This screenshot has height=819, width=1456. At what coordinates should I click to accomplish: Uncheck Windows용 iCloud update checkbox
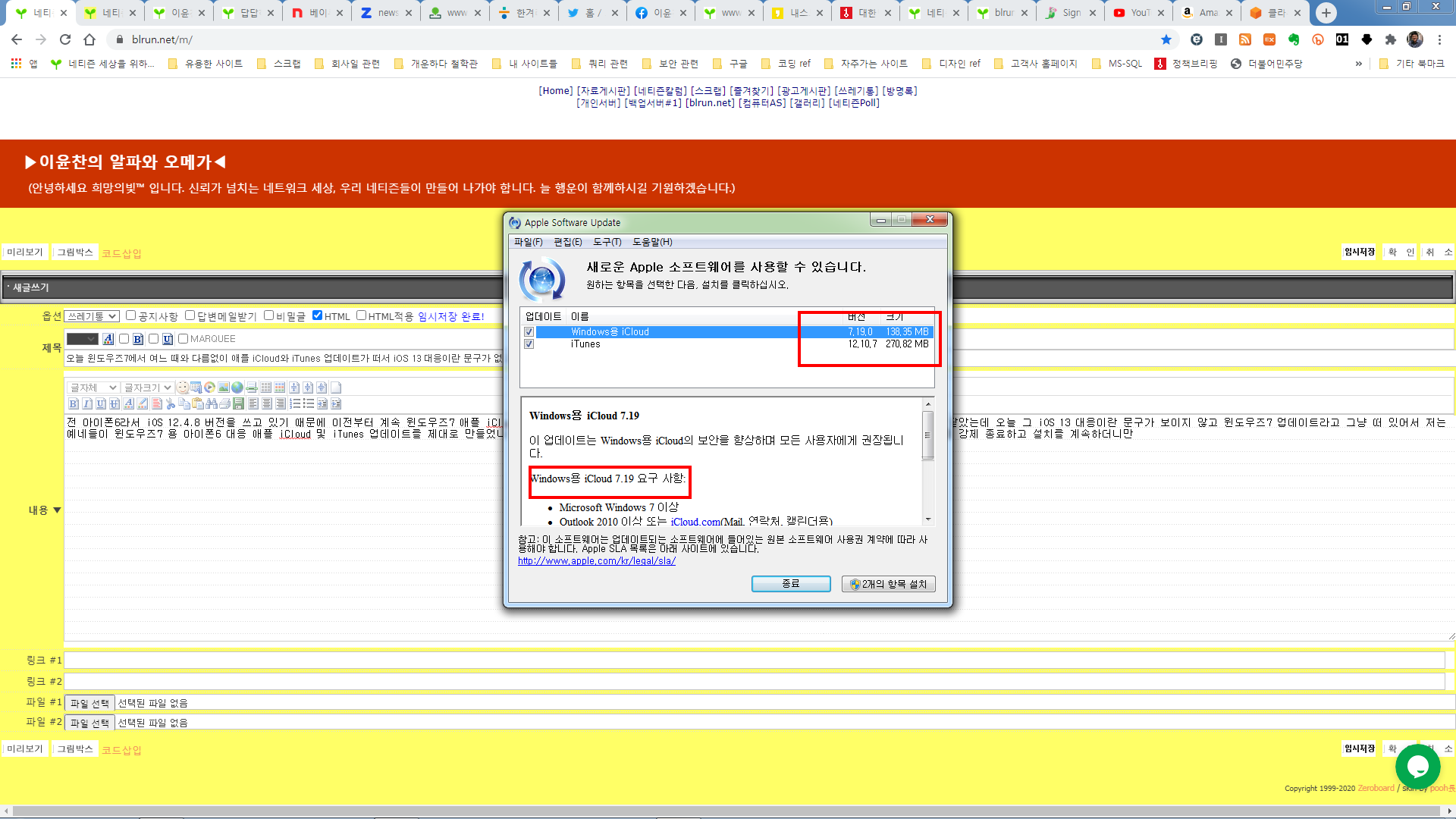pyautogui.click(x=529, y=332)
